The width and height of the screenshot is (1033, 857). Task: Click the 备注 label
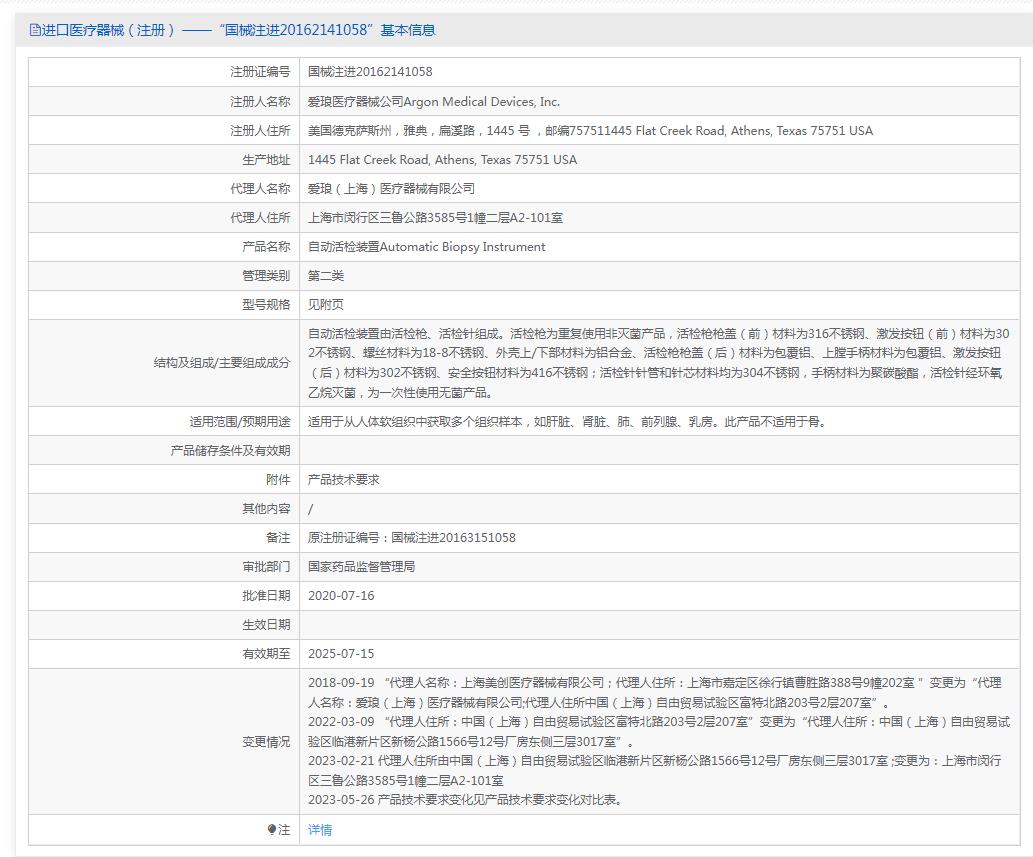point(278,538)
